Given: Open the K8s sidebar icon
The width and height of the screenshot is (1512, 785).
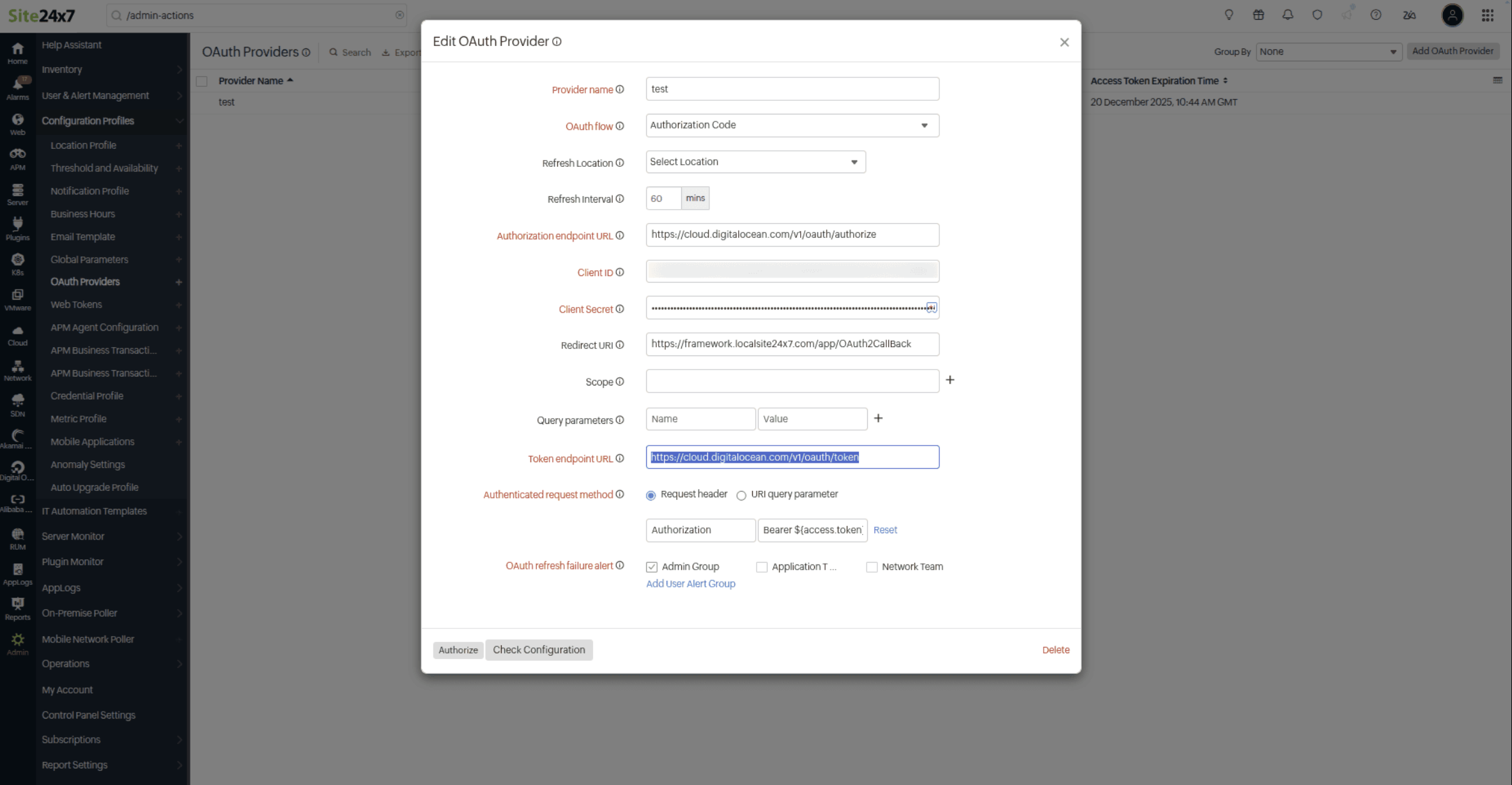Looking at the screenshot, I should (17, 261).
